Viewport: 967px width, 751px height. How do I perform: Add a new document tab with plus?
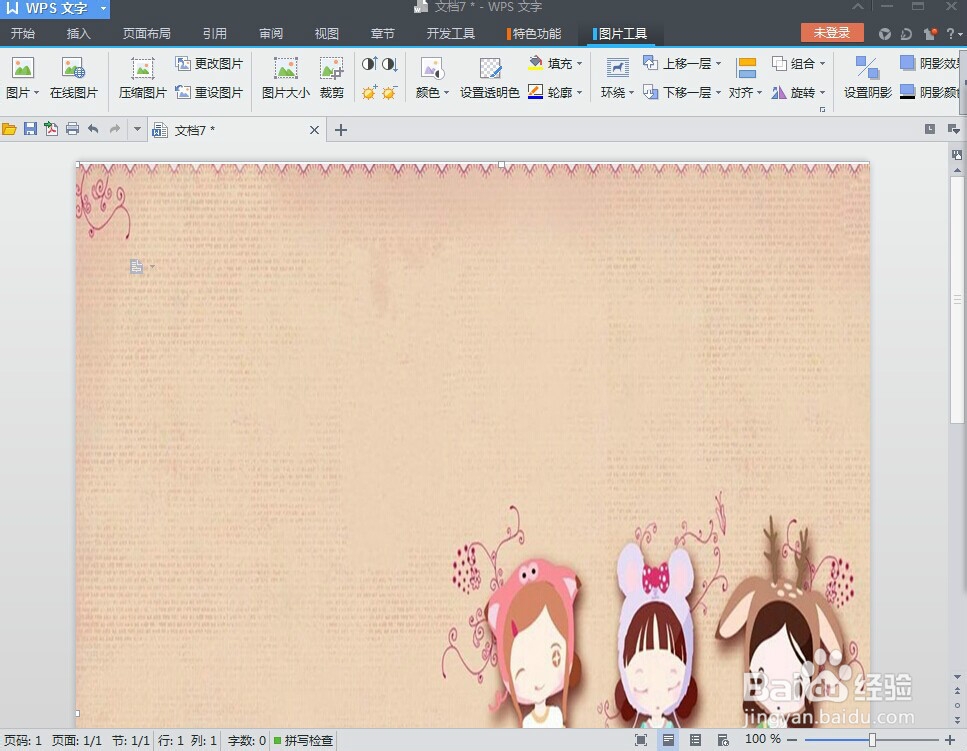tap(340, 130)
